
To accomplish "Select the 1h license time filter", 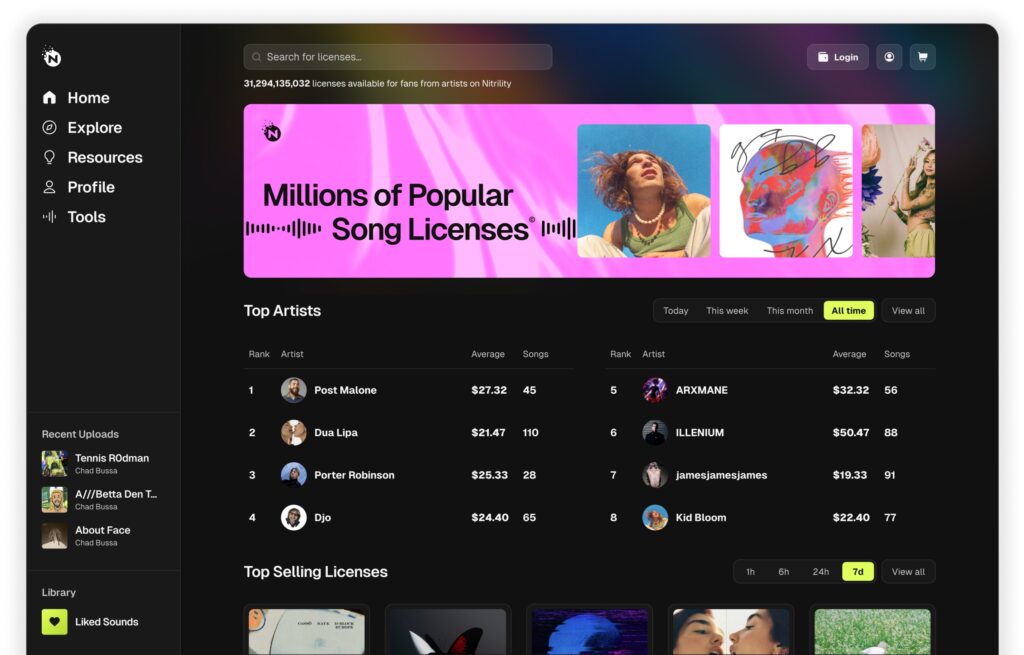I will [750, 571].
